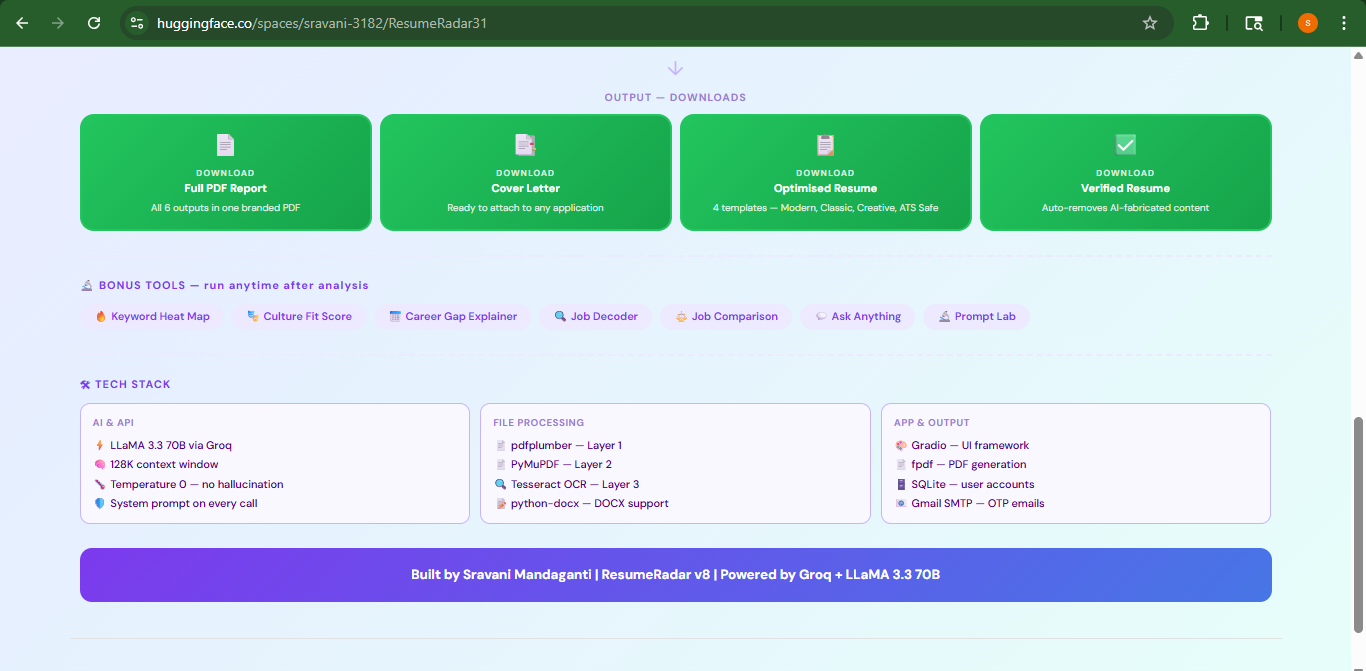Click the magnifier icon beside Job Decoder

pyautogui.click(x=560, y=317)
